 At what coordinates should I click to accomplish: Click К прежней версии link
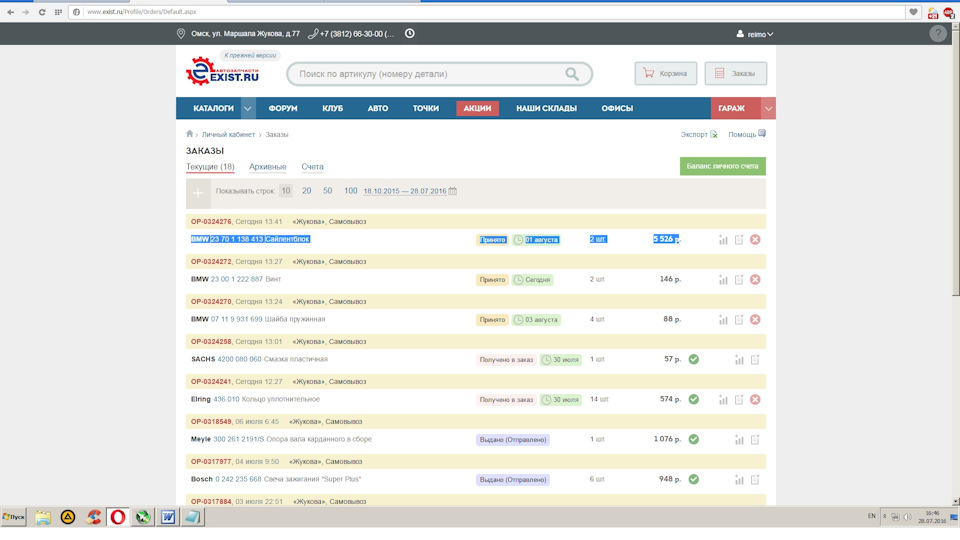[x=250, y=55]
